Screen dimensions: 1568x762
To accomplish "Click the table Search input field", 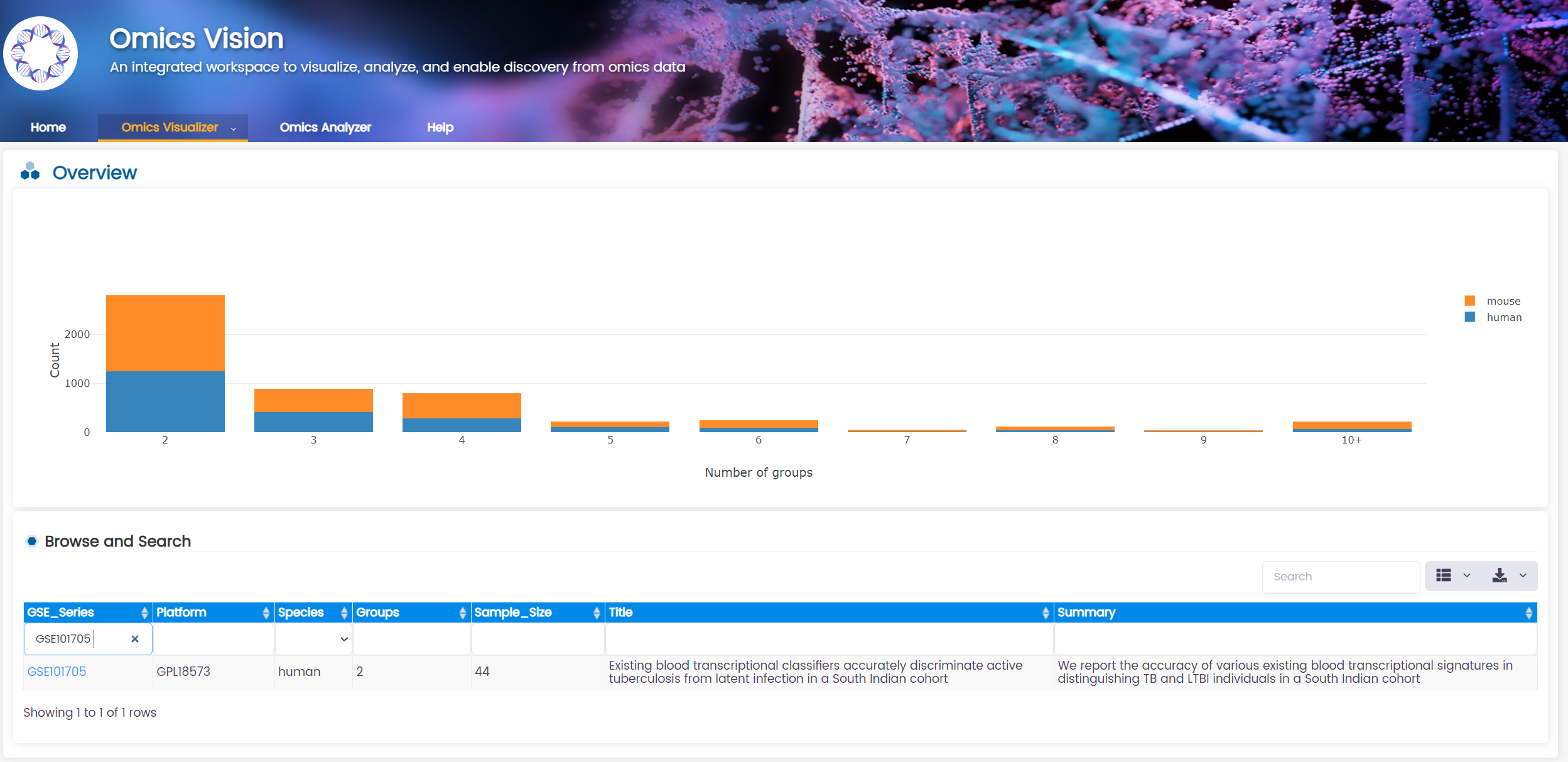I will (x=1340, y=577).
